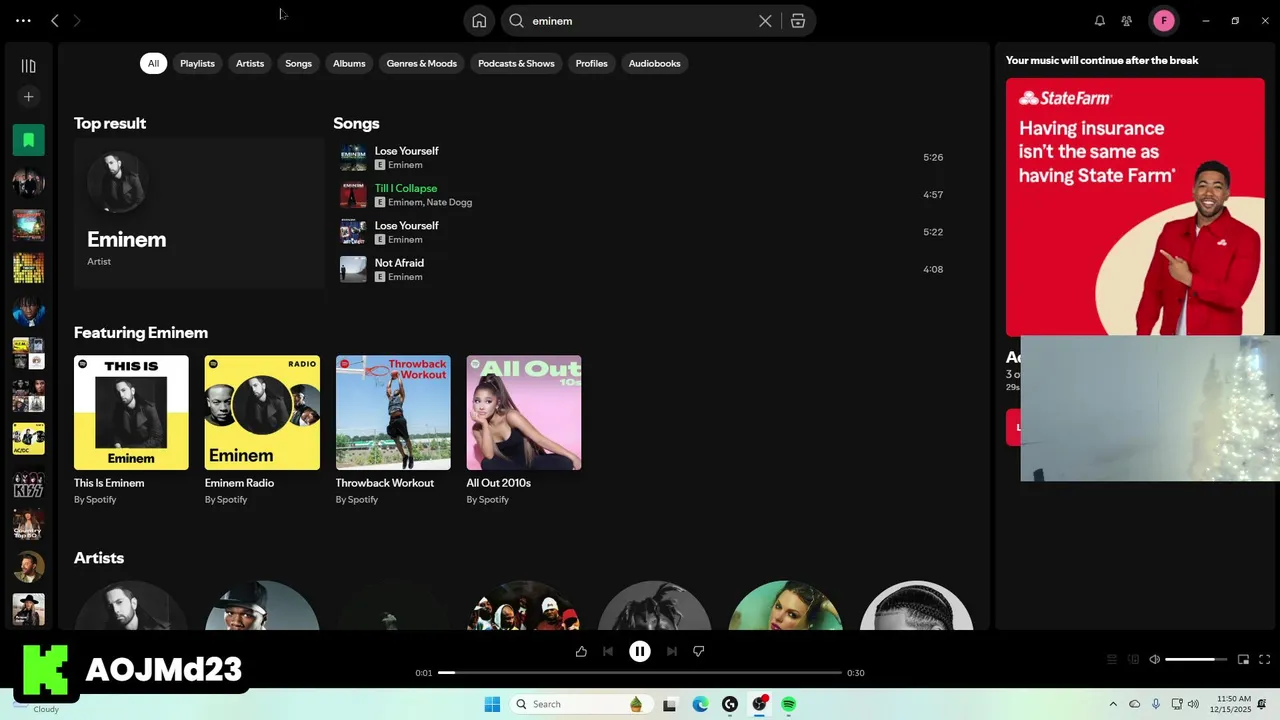Viewport: 1280px width, 720px height.
Task: Go forward with the right arrow
Action: pos(77,21)
